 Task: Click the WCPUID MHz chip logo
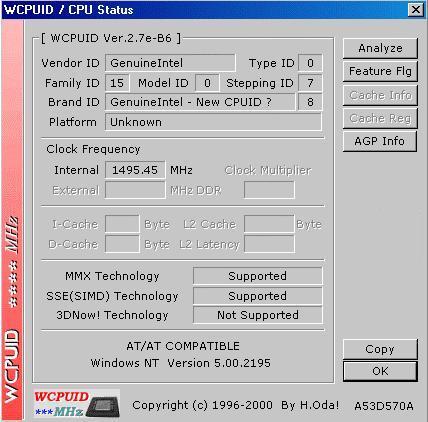(76, 404)
